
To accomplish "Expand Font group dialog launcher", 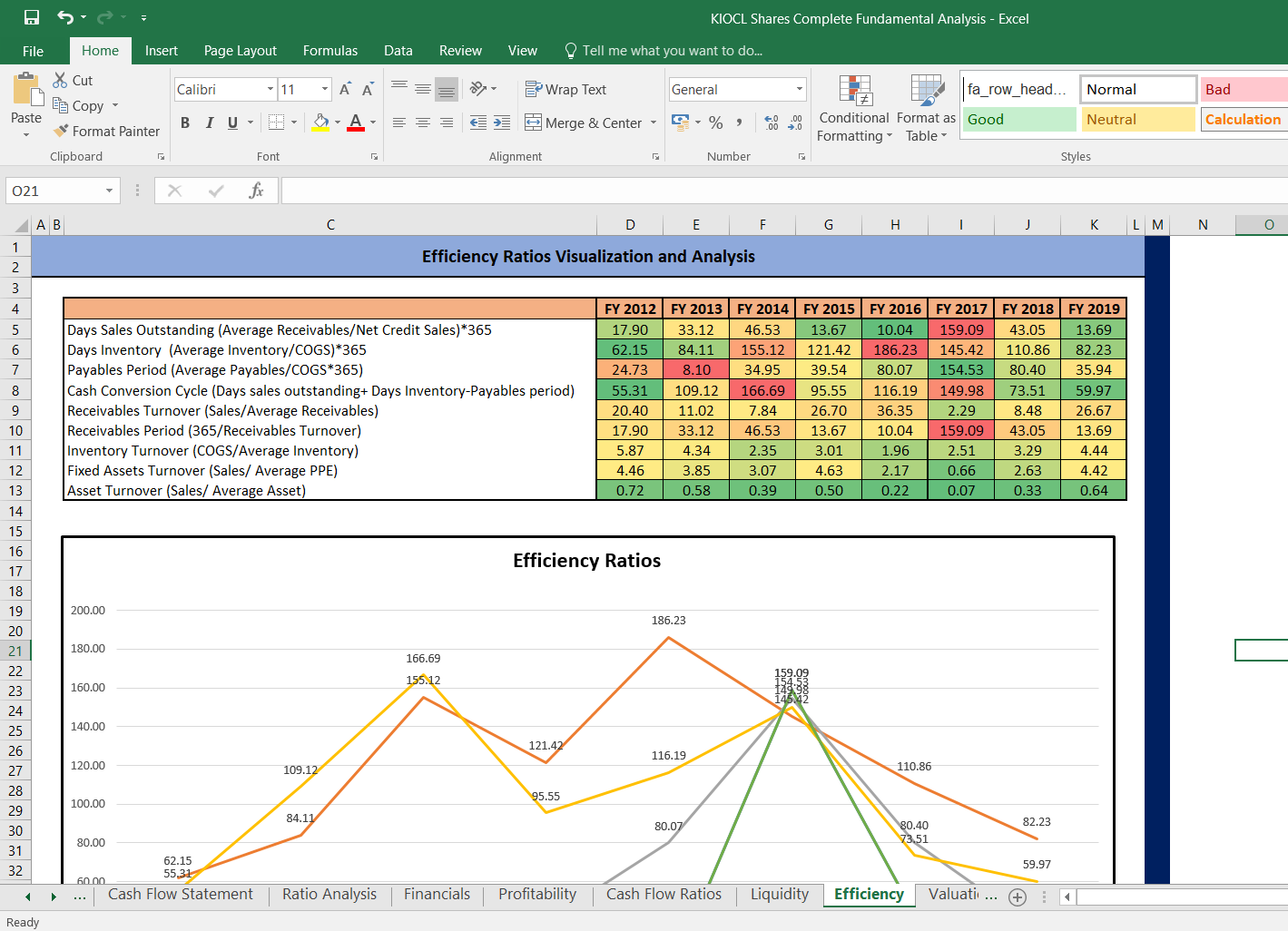I will pyautogui.click(x=374, y=157).
